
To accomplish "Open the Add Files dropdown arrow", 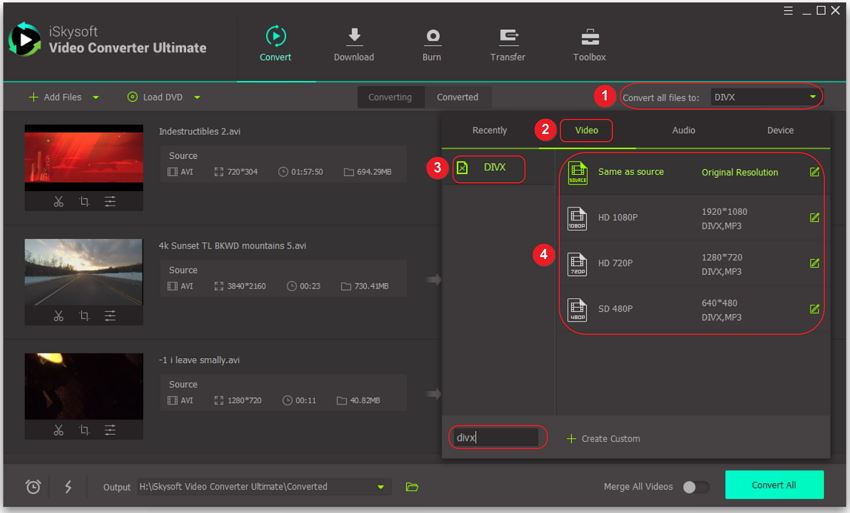I will [x=96, y=97].
